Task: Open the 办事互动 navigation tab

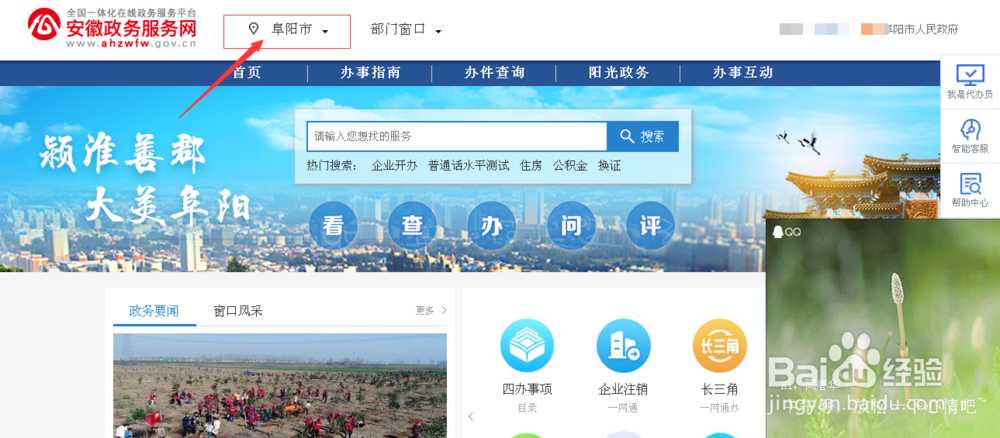Action: (743, 73)
